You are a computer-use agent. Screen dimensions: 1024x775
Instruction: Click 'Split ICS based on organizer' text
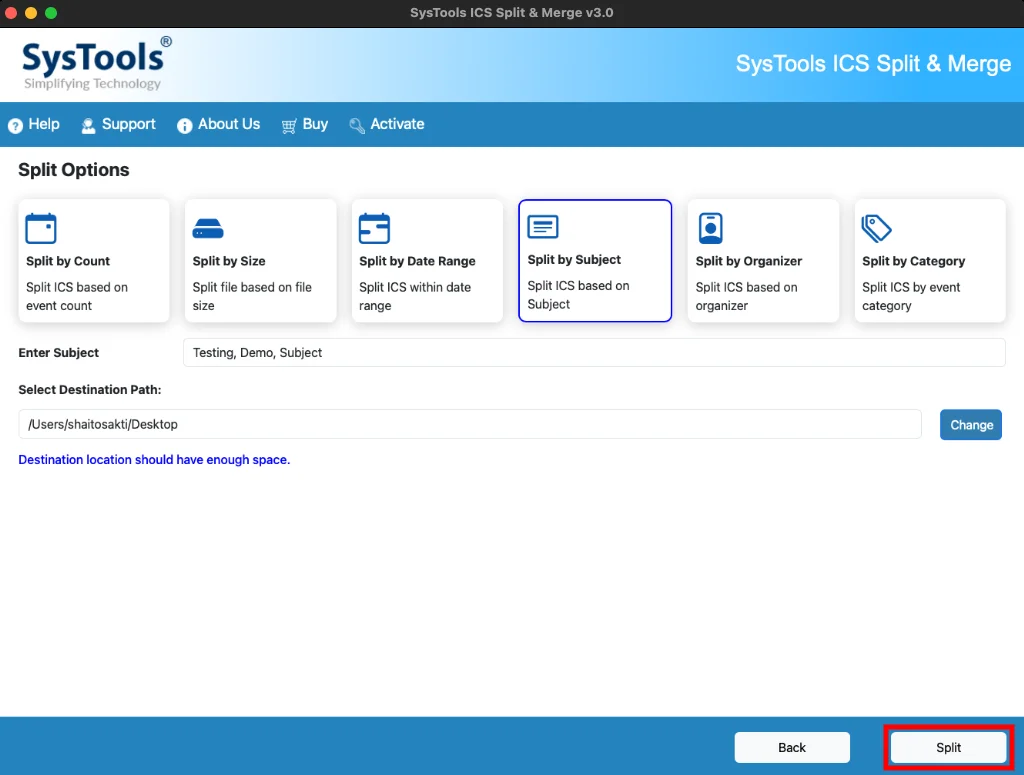(746, 296)
